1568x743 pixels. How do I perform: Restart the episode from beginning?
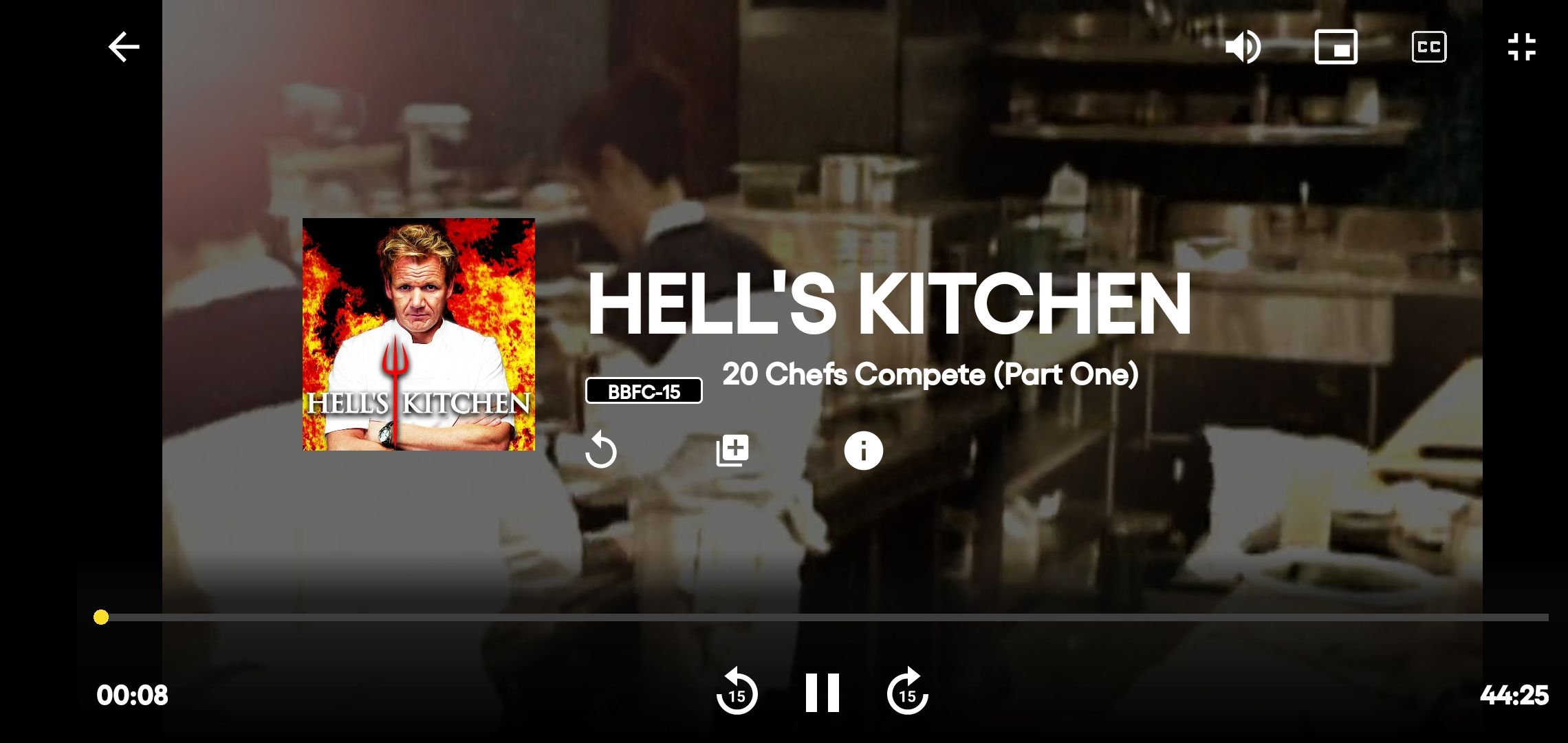click(x=600, y=451)
